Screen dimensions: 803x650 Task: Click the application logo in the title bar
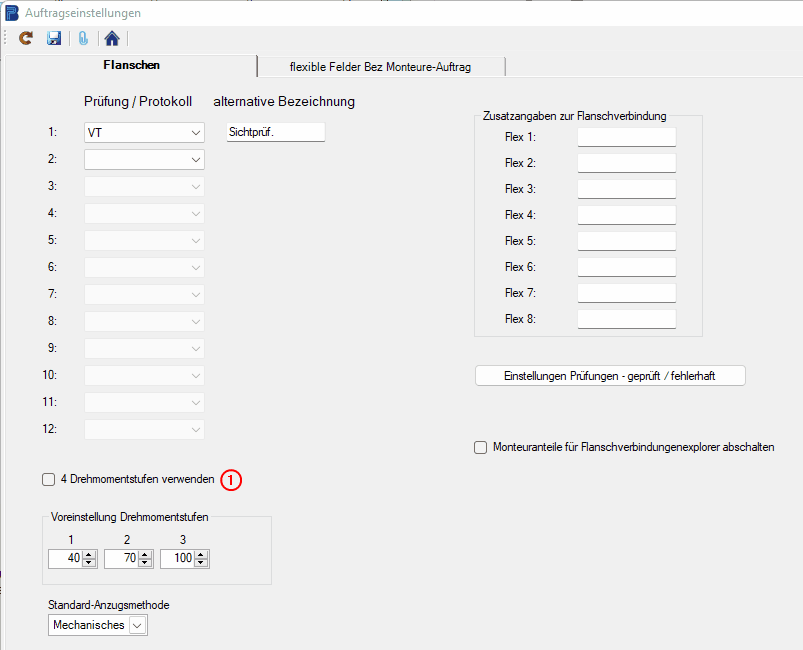(12, 13)
